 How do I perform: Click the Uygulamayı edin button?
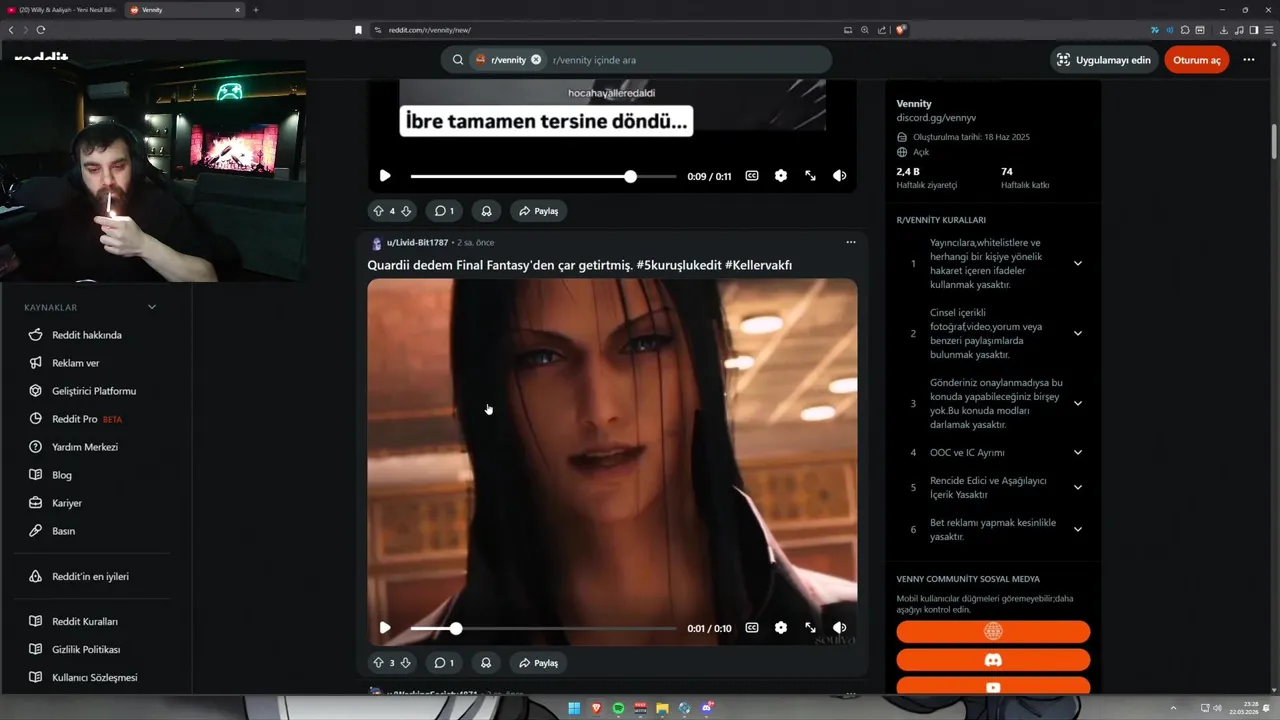1103,60
